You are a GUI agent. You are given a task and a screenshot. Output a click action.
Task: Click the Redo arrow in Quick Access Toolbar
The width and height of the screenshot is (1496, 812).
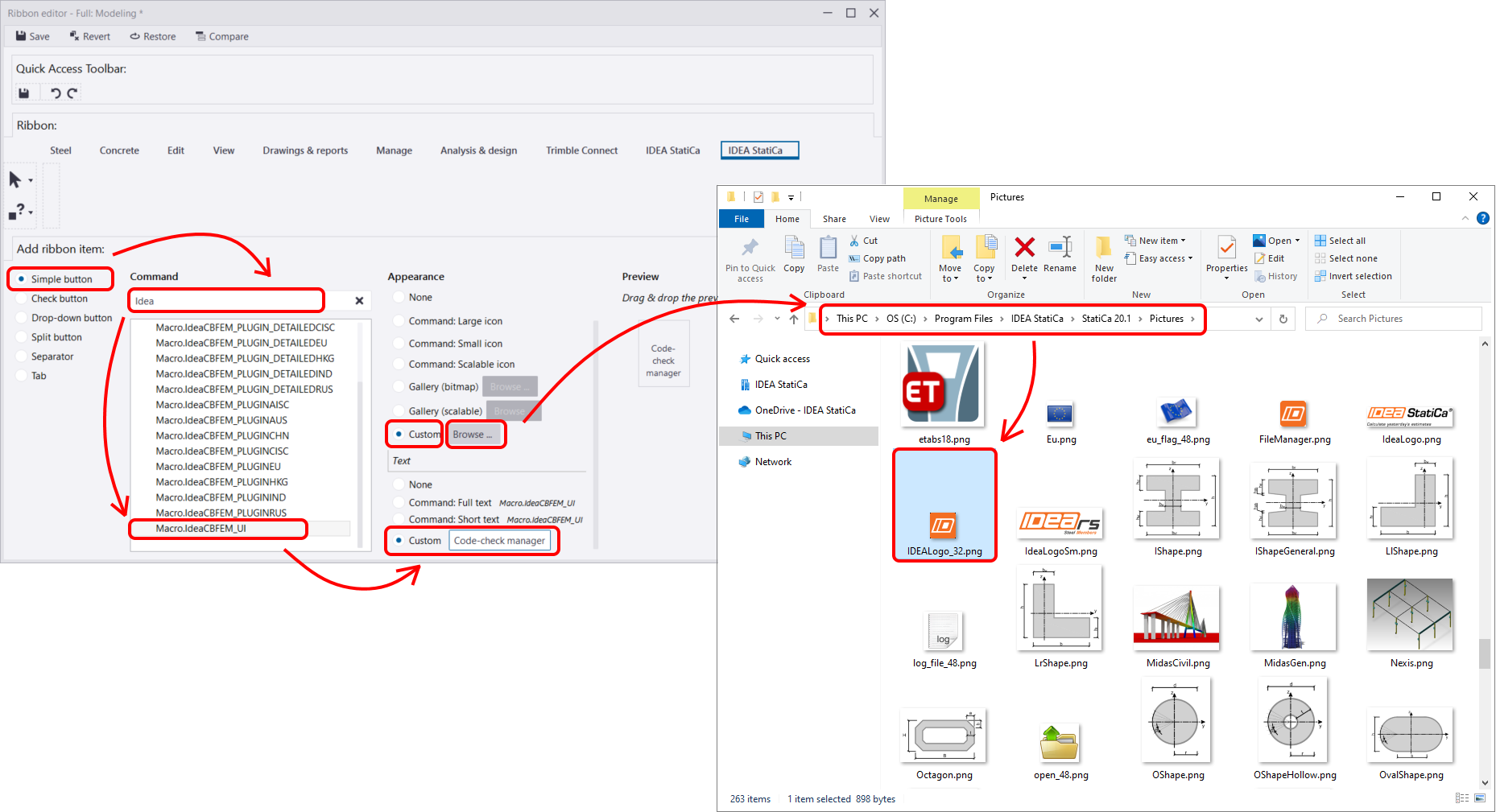(72, 93)
